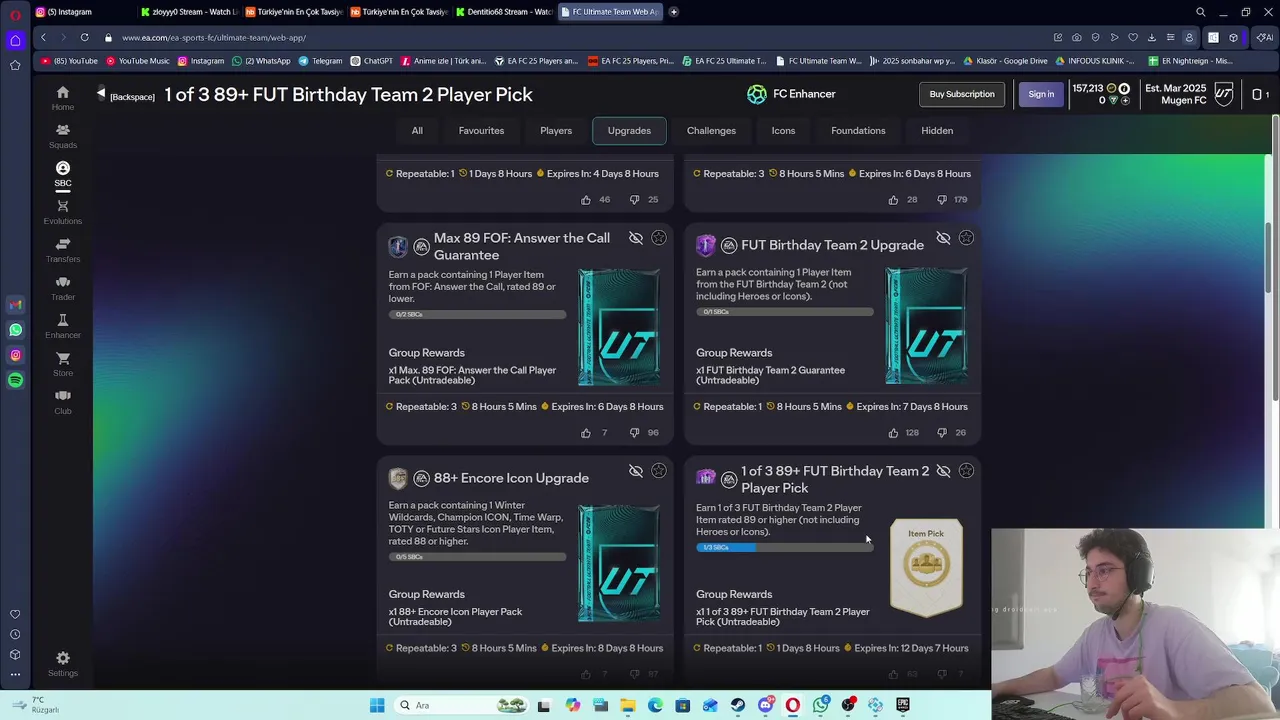Open Home in the FC sidebar
Viewport: 1280px width, 720px height.
[x=62, y=98]
